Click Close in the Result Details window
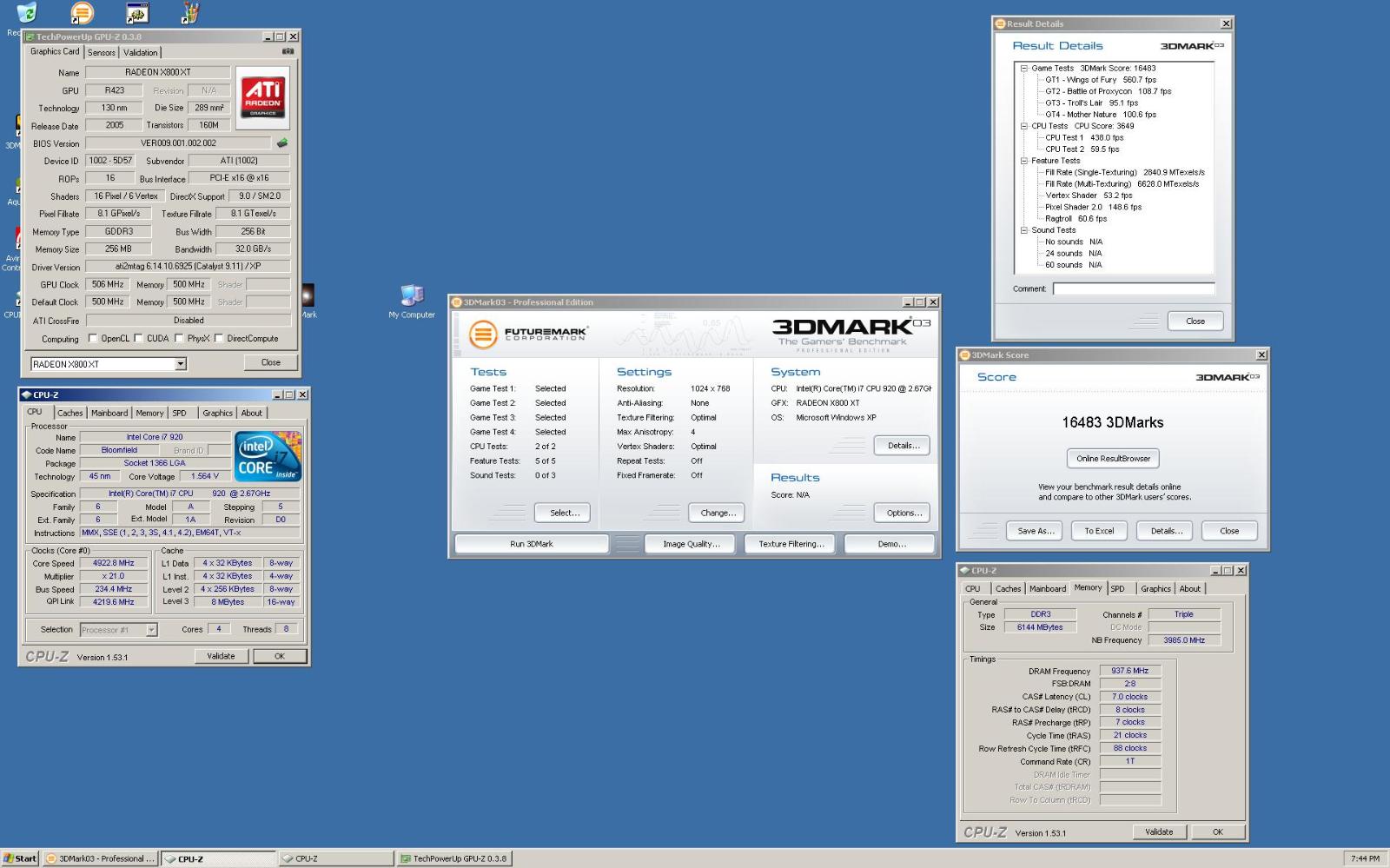The height and width of the screenshot is (868, 1390). point(1195,321)
